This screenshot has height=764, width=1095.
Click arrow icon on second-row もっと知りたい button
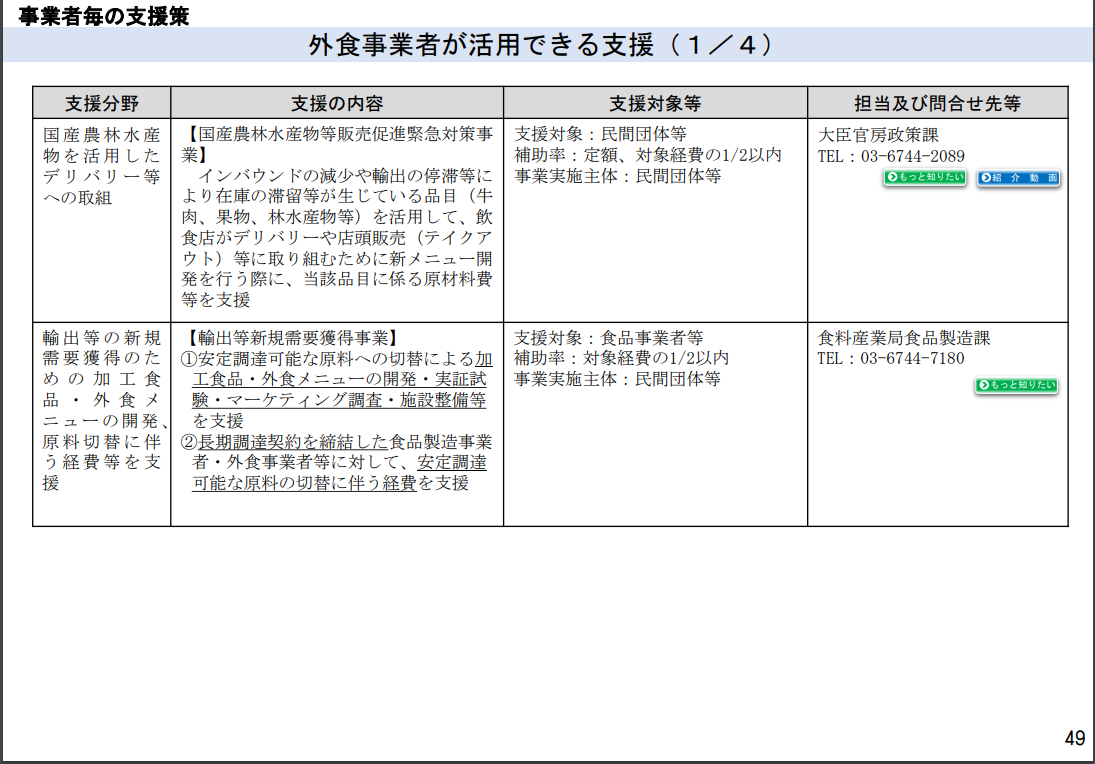pyautogui.click(x=984, y=385)
